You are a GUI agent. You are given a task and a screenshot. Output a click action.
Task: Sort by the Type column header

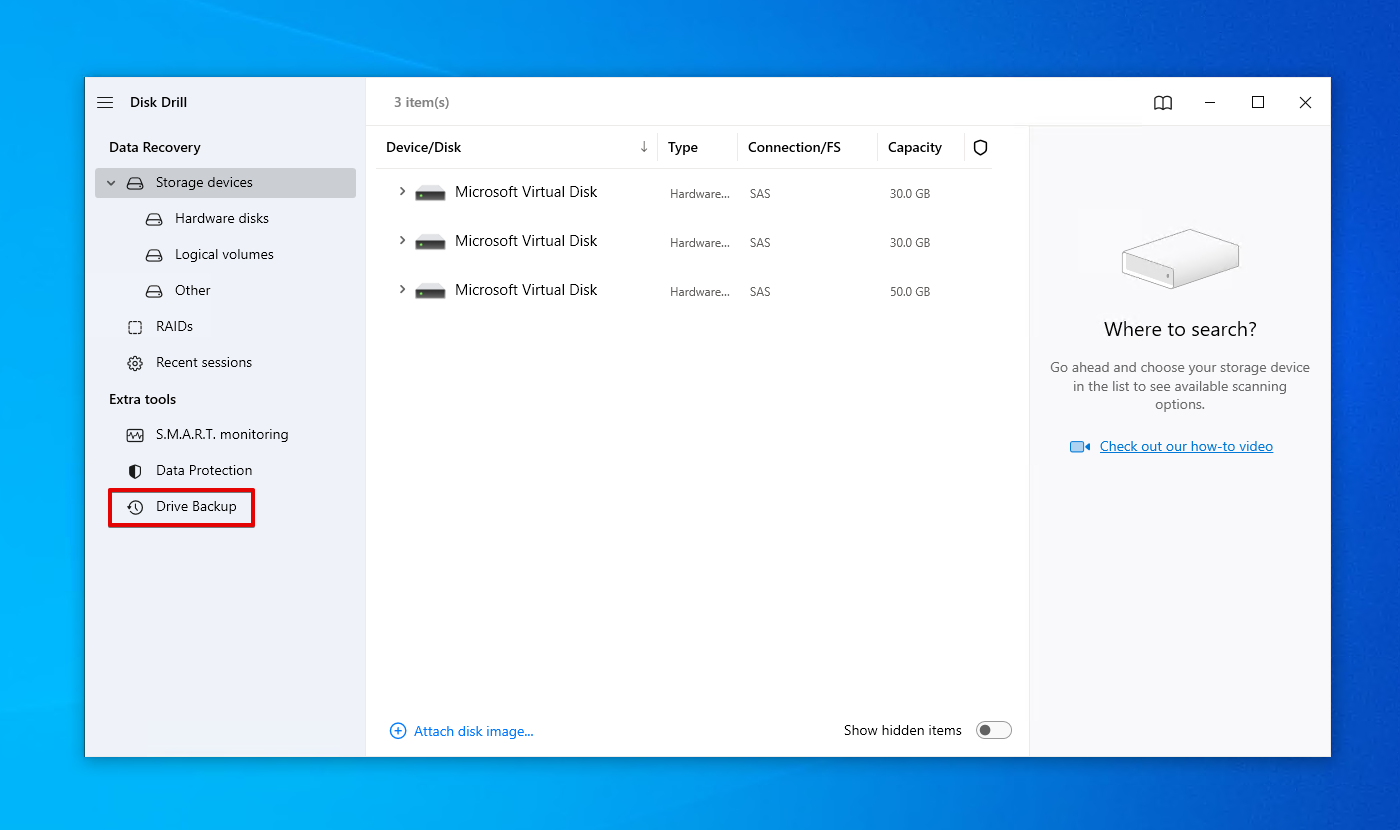683,147
